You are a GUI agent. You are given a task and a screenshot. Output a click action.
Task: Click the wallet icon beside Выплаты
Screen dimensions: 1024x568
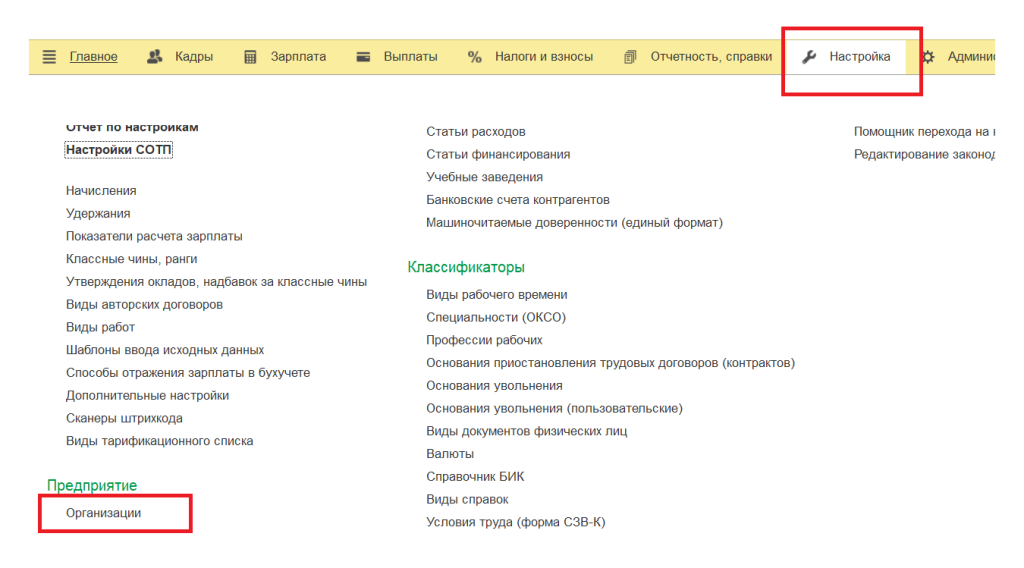coord(363,57)
